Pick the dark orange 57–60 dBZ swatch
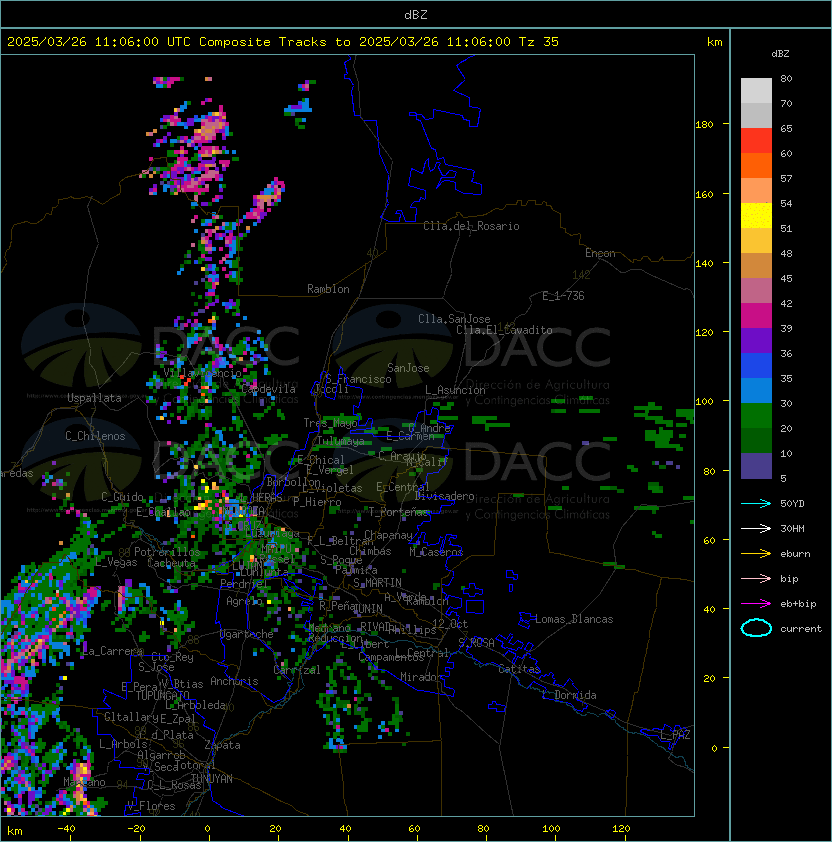Image resolution: width=832 pixels, height=842 pixels. 756,165
